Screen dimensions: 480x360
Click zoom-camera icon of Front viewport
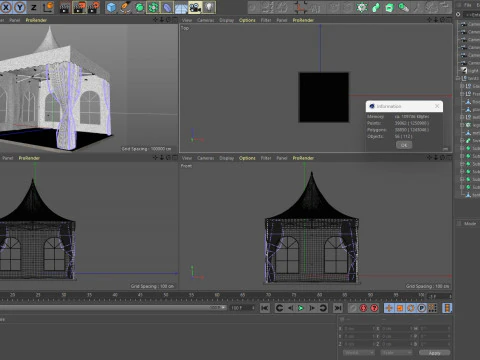tap(436, 158)
